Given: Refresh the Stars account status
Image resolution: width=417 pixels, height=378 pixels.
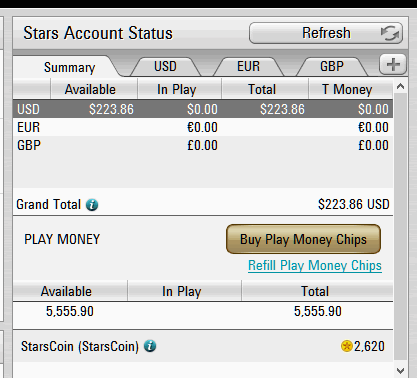Looking at the screenshot, I should [326, 33].
